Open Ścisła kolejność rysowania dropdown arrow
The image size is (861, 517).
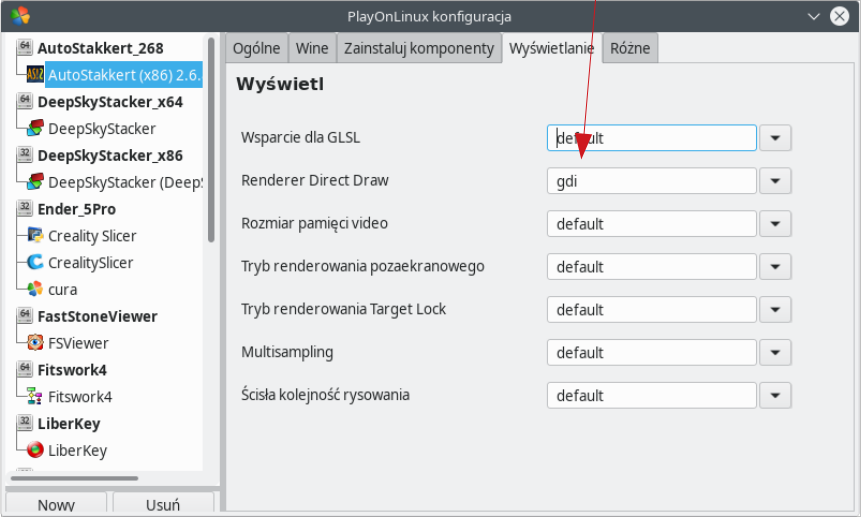(x=775, y=395)
